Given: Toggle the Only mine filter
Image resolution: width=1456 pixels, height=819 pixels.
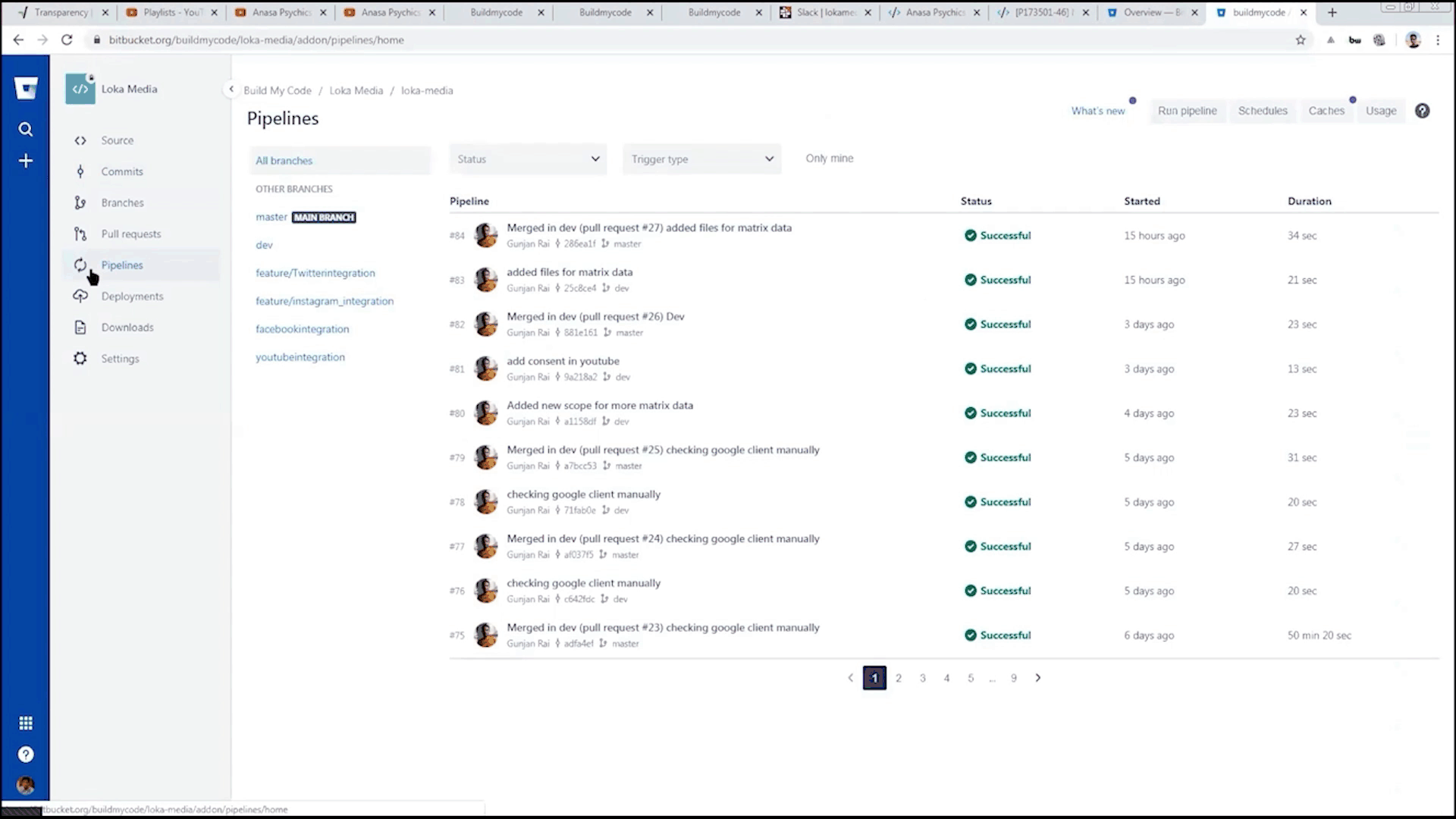Looking at the screenshot, I should pyautogui.click(x=829, y=158).
